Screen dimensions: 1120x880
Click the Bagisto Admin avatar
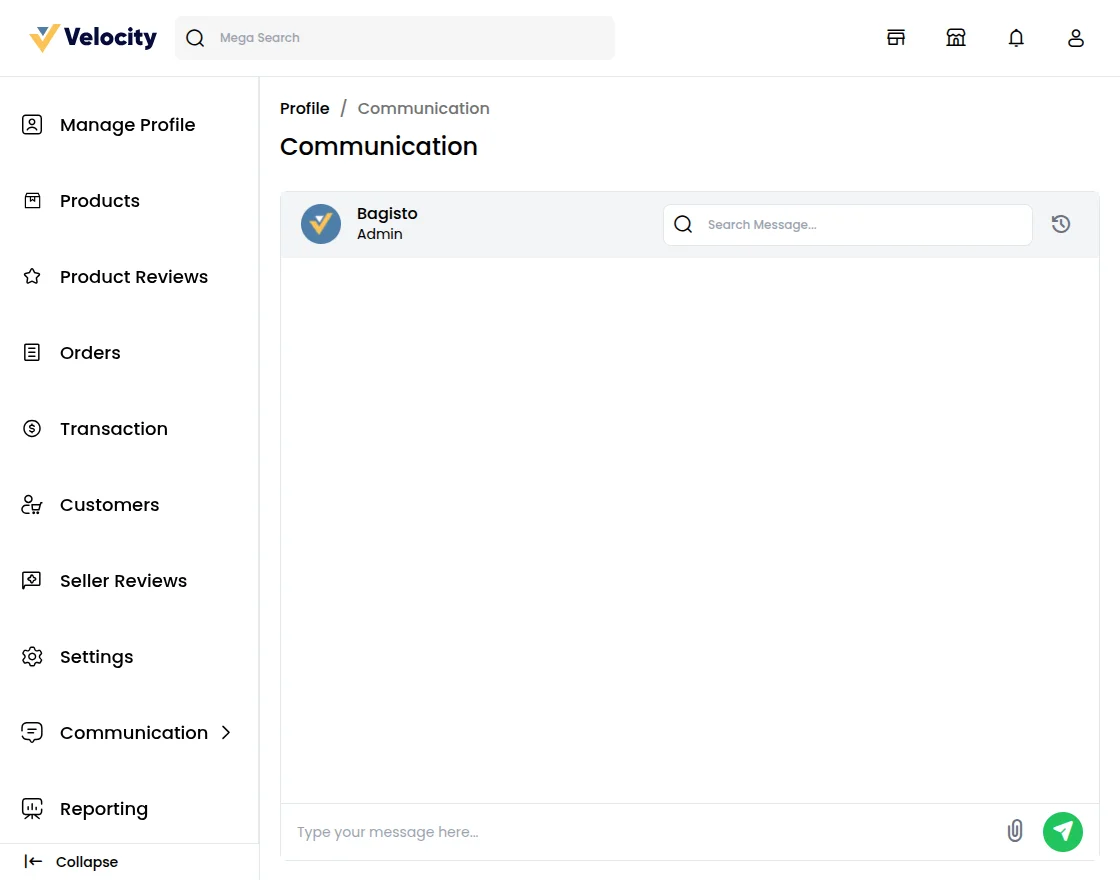tap(321, 224)
